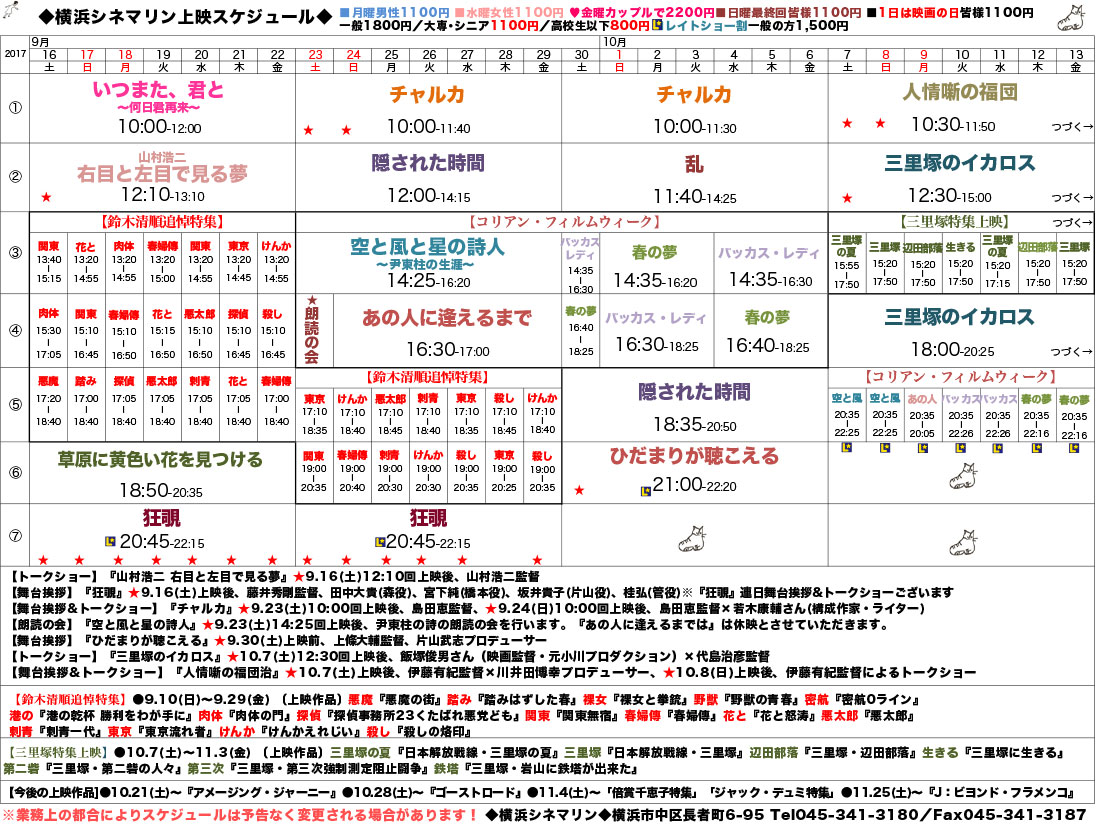The width and height of the screenshot is (1100, 831).
Task: Click the upcoming title J：ビヨンド・フラメンコ
Action: (997, 792)
